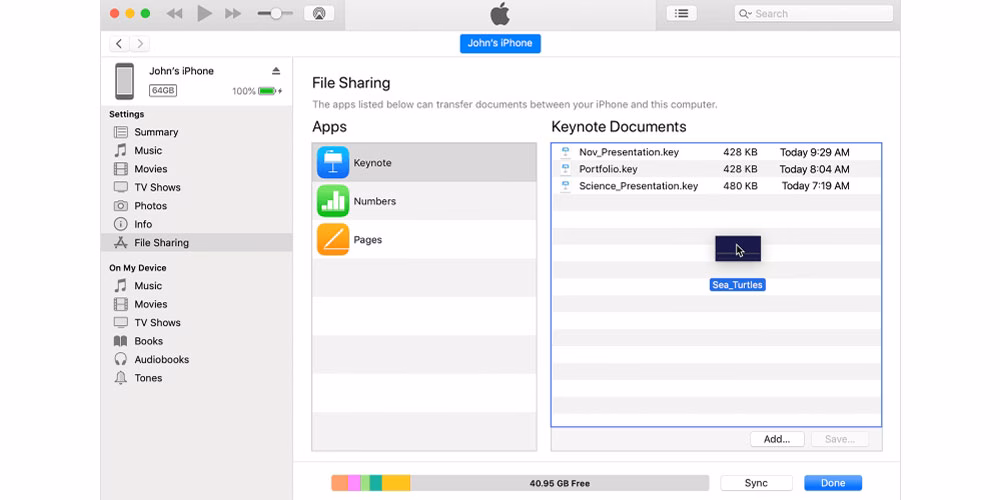The height and width of the screenshot is (500, 1000).
Task: Click the Save... button
Action: pyautogui.click(x=839, y=439)
